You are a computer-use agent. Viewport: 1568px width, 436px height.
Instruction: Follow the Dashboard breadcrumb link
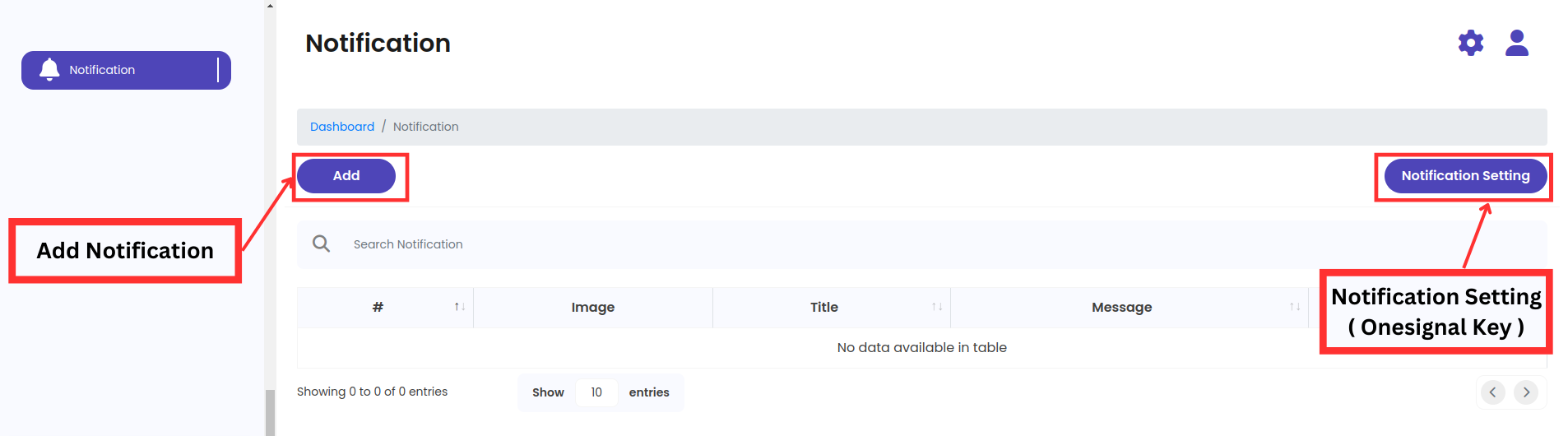[x=342, y=127]
